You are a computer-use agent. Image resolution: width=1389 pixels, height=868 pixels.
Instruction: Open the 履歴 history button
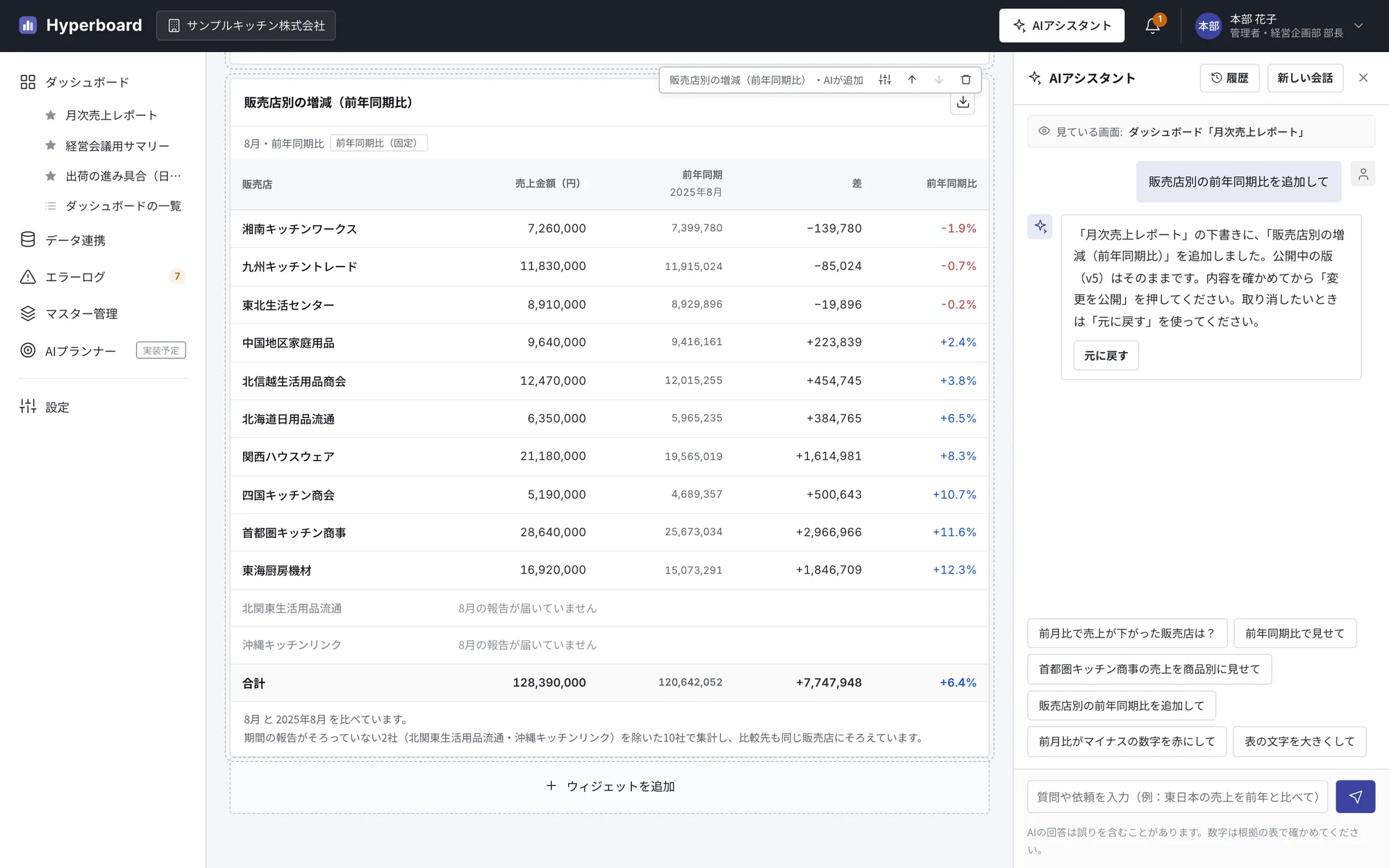click(1229, 78)
